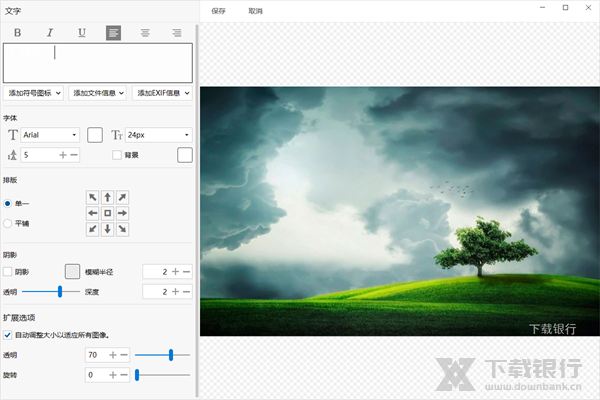The height and width of the screenshot is (400, 600).
Task: Toggle Bold text formatting
Action: [17, 33]
